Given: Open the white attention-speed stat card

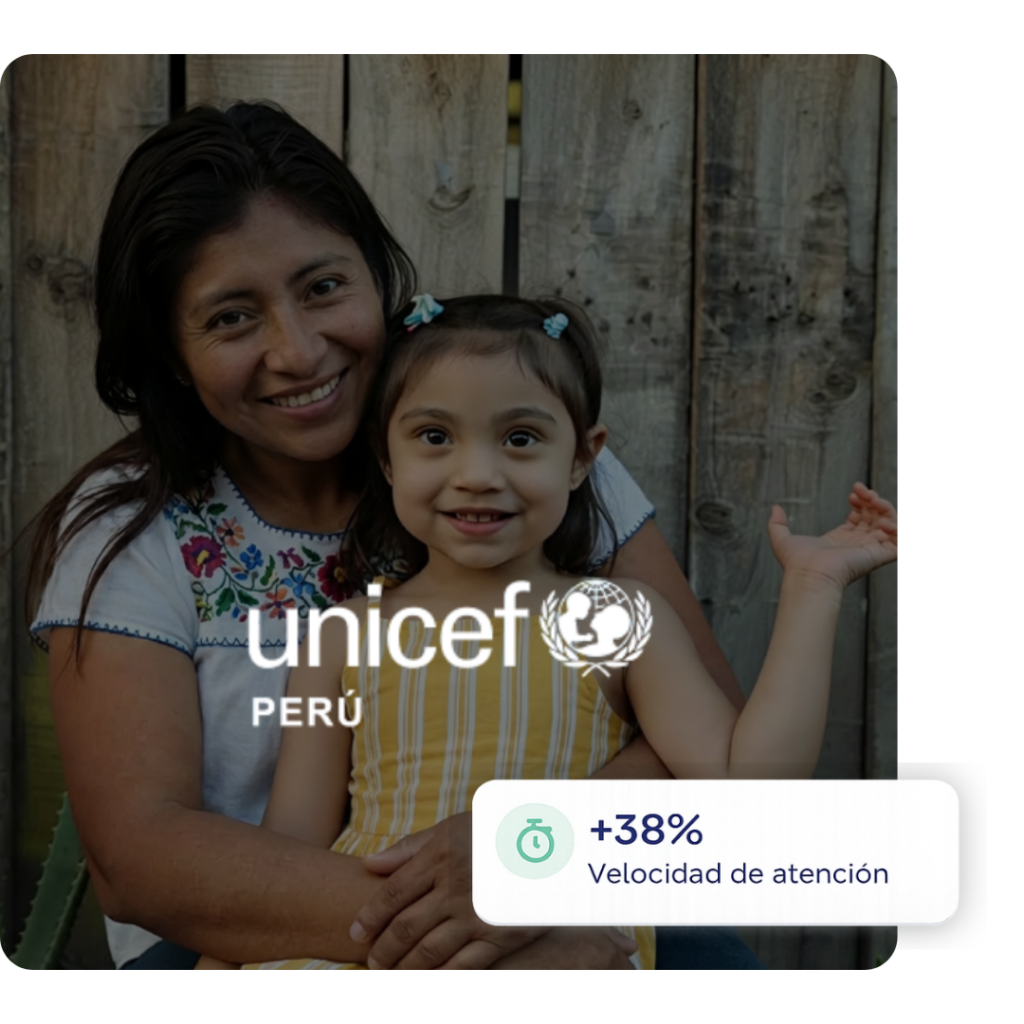Looking at the screenshot, I should [x=715, y=852].
